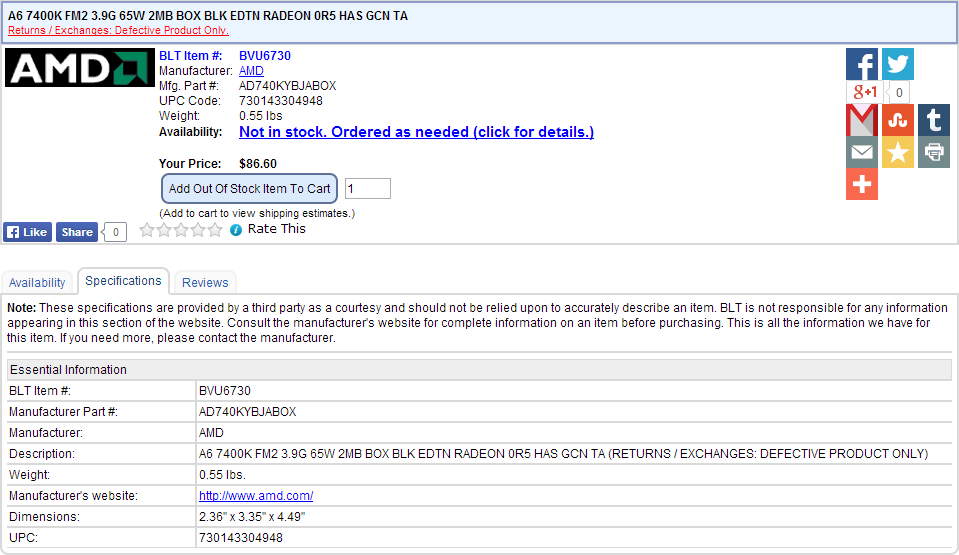The height and width of the screenshot is (555, 959).
Task: Tweet this product via Twitter icon
Action: (898, 64)
